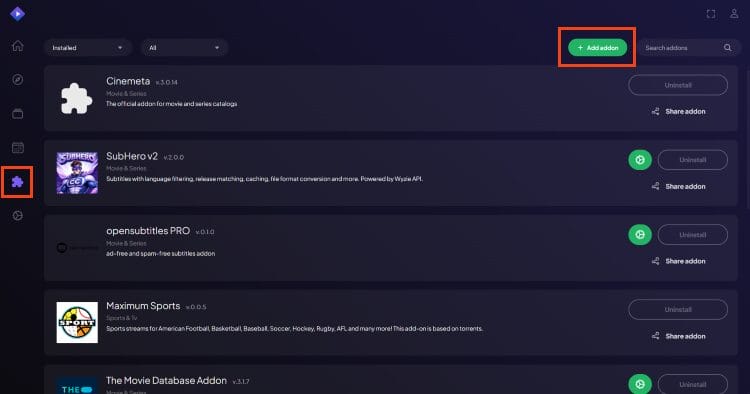Click share icon for opensubtitles PRO
Viewport: 750px width, 394px height.
pyautogui.click(x=656, y=261)
